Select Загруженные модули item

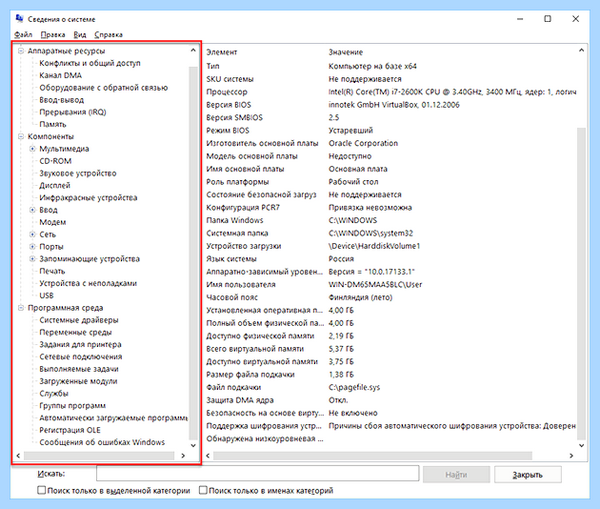[78, 382]
